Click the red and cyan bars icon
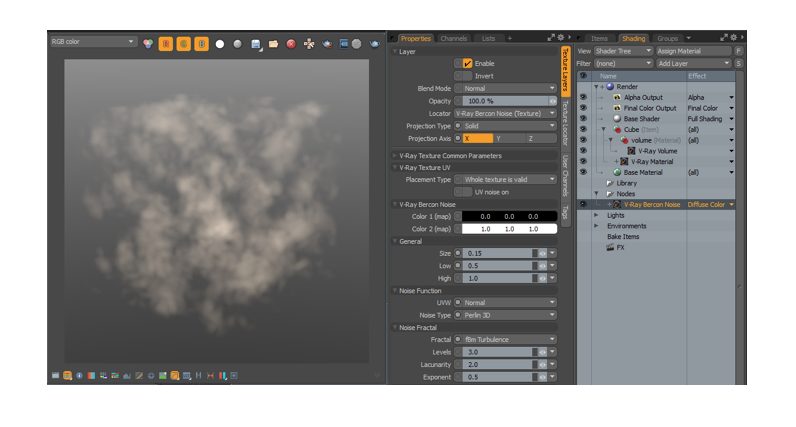The width and height of the screenshot is (796, 427). tap(222, 376)
